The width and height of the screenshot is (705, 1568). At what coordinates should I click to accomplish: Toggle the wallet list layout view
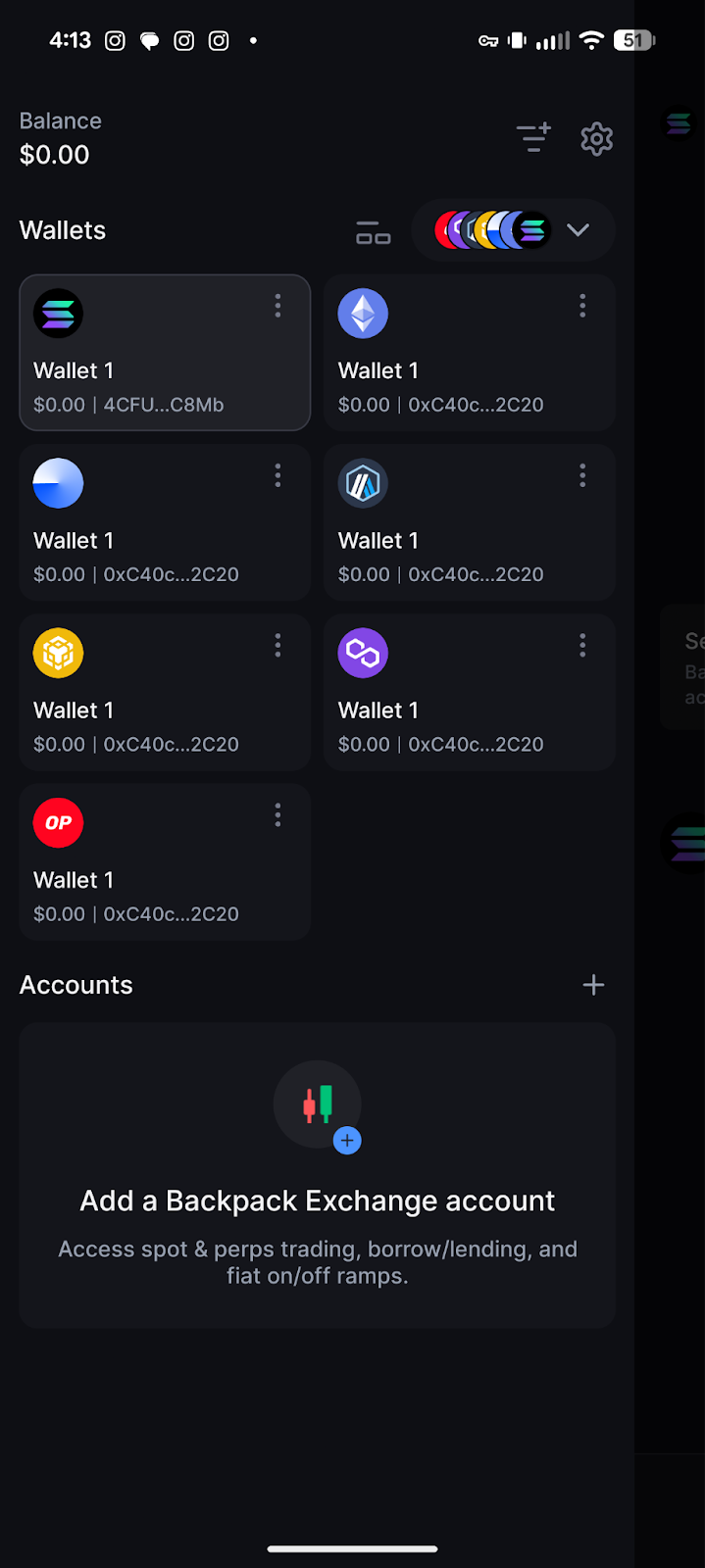click(x=373, y=232)
